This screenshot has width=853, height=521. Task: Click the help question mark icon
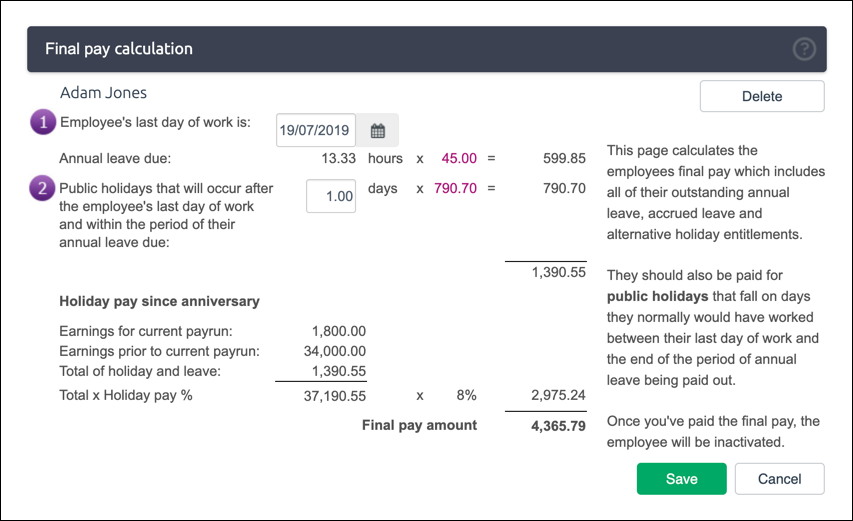point(803,49)
